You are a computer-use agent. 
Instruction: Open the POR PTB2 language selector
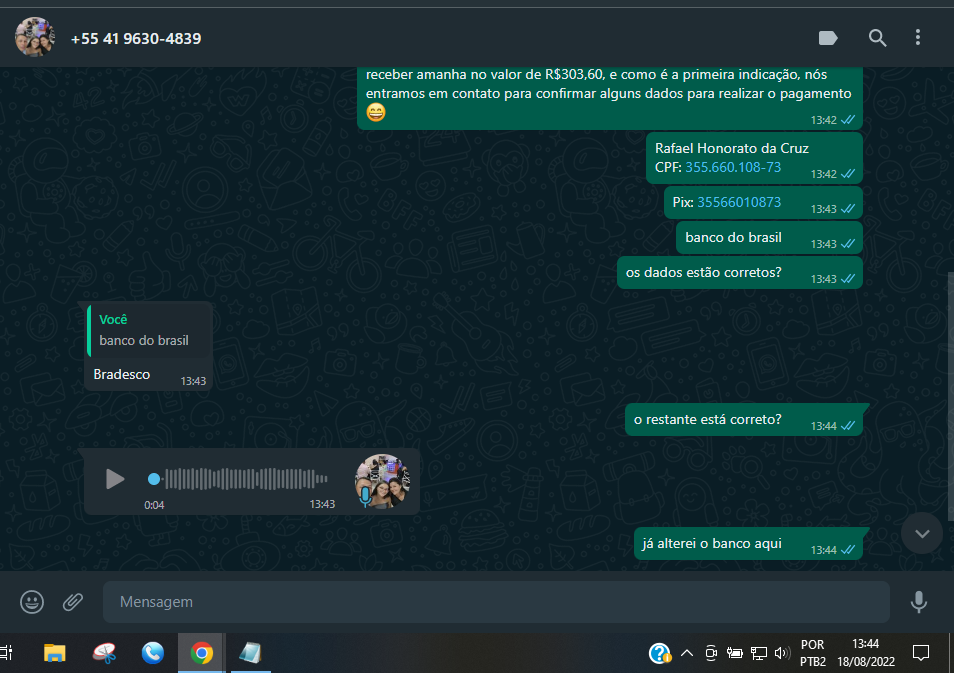813,653
